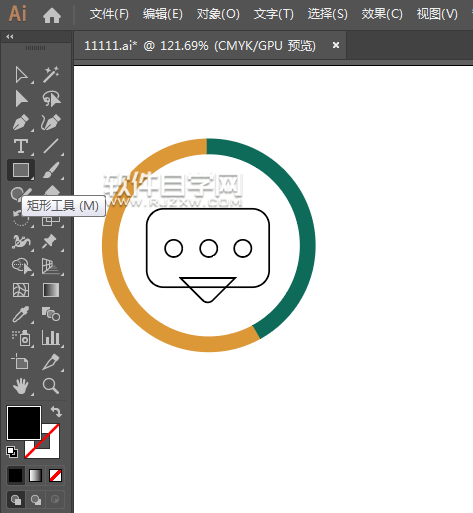Screen dimensions: 473x513
Task: Swap fill and stroke colors
Action: 56,412
